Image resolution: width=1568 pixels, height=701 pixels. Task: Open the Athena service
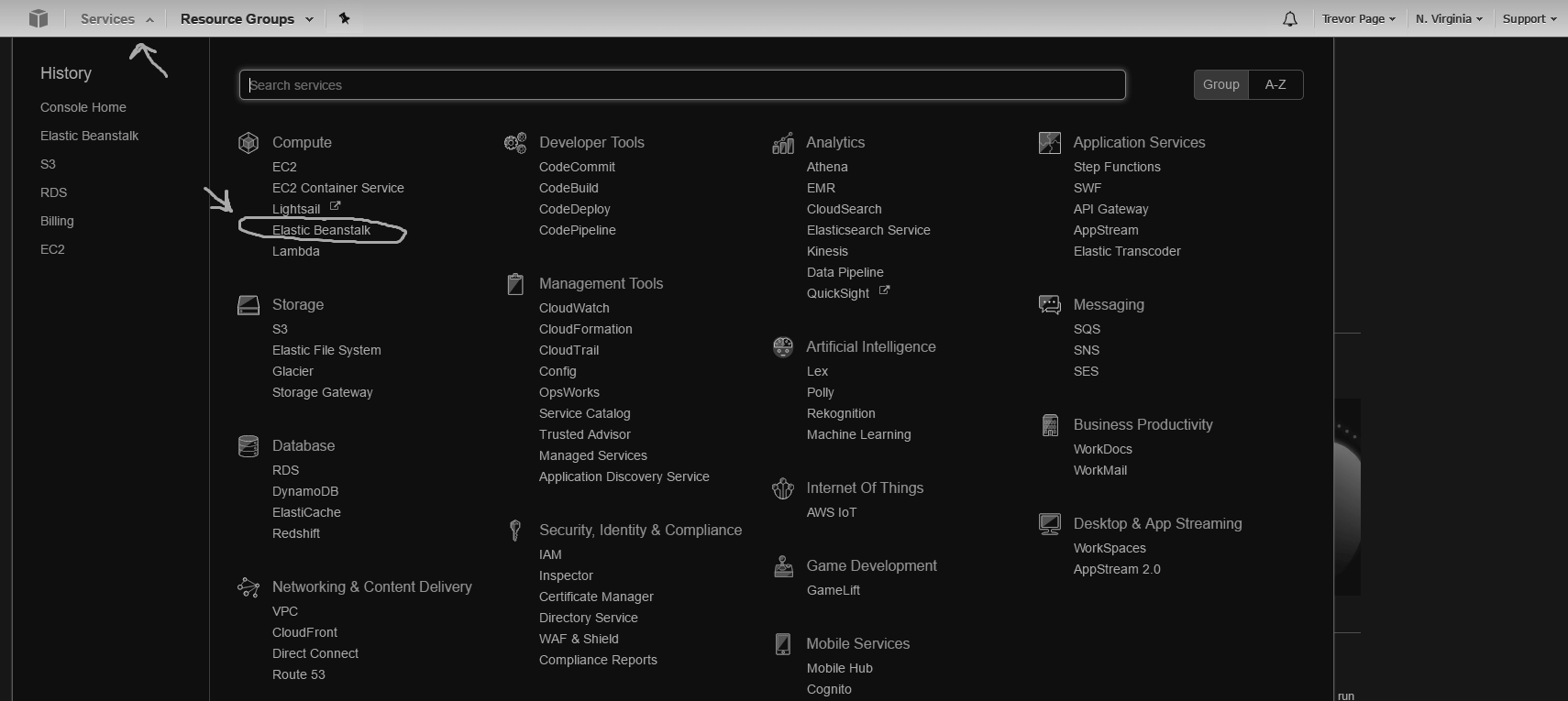tap(826, 167)
